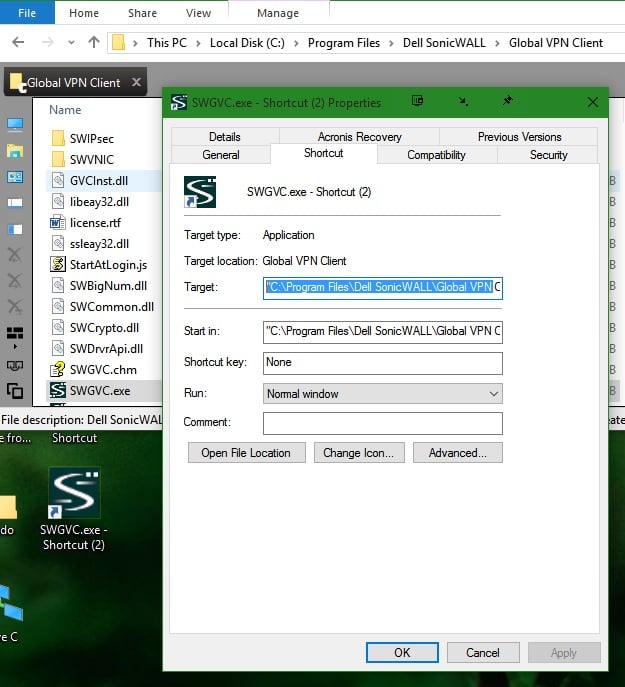Select ssleay32.dll file icon
Screen dimensions: 625x687
tap(58, 243)
